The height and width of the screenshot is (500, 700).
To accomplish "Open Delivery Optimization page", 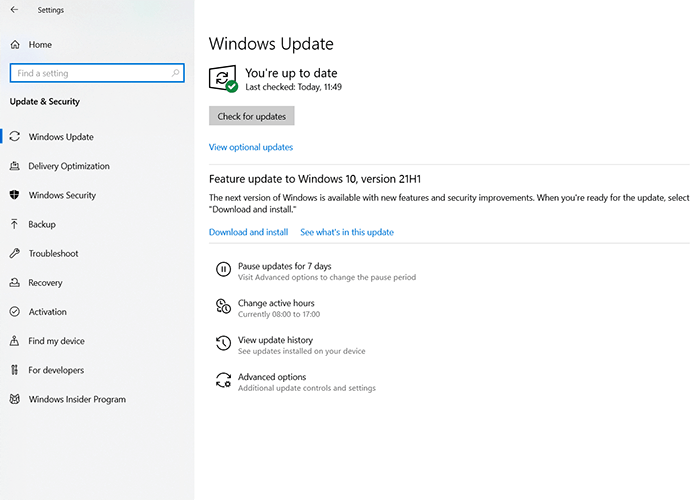I will point(69,166).
